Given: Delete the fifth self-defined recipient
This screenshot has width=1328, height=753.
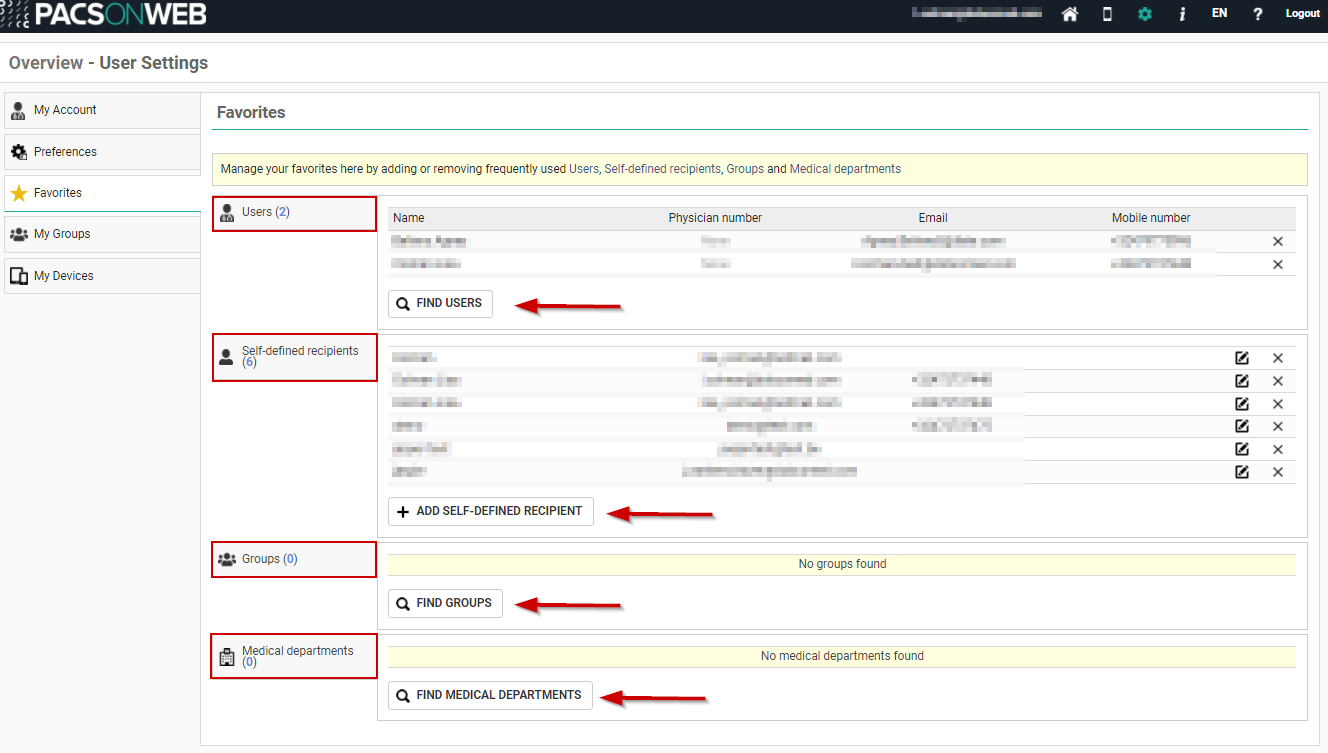Looking at the screenshot, I should coord(1277,449).
